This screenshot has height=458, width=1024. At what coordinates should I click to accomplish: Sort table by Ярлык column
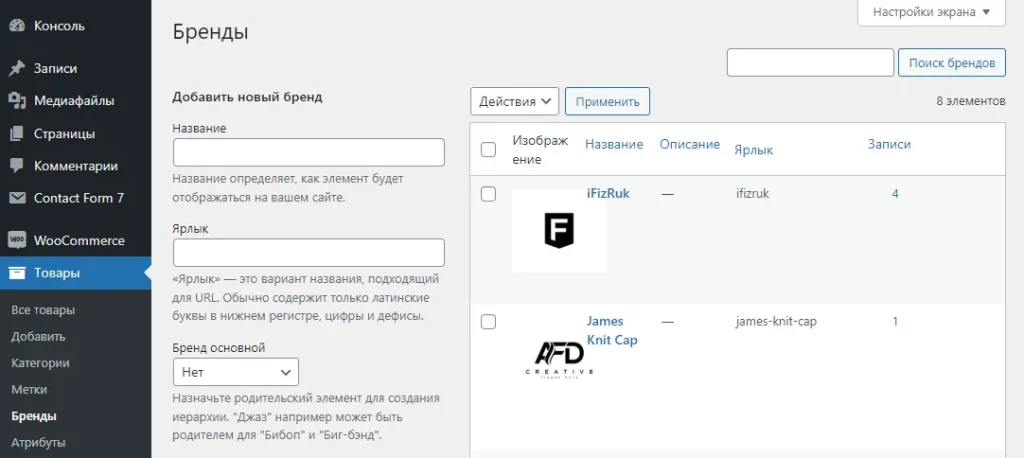[x=754, y=150]
